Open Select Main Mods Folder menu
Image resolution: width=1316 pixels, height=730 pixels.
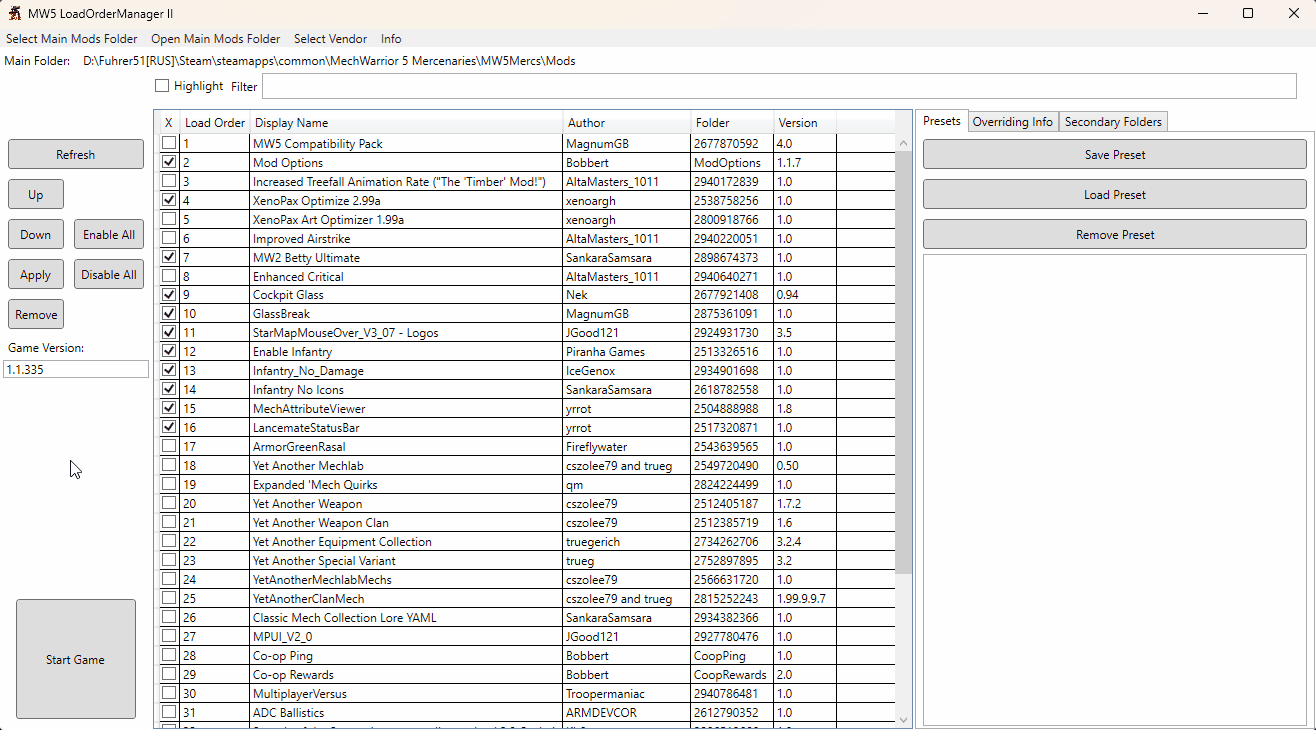tap(72, 39)
